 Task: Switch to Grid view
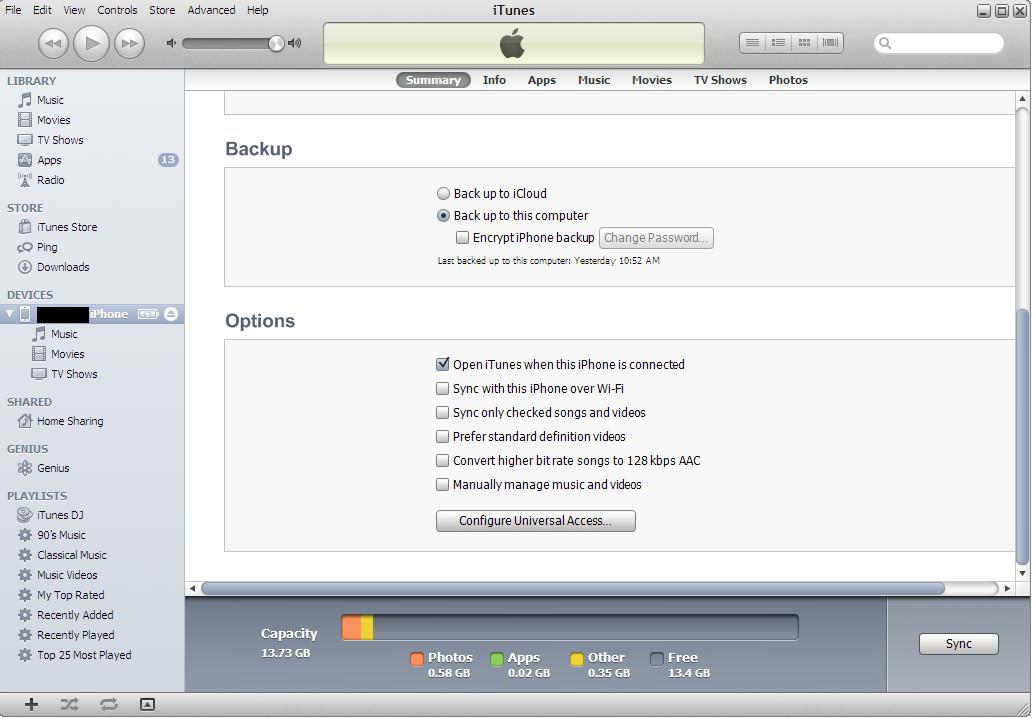coord(803,42)
